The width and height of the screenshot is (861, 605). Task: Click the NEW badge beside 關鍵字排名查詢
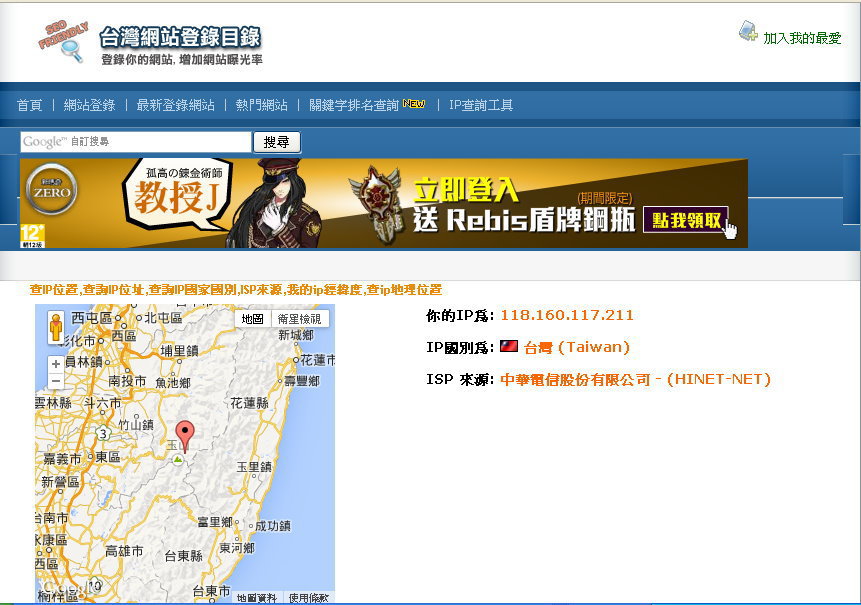(x=413, y=103)
